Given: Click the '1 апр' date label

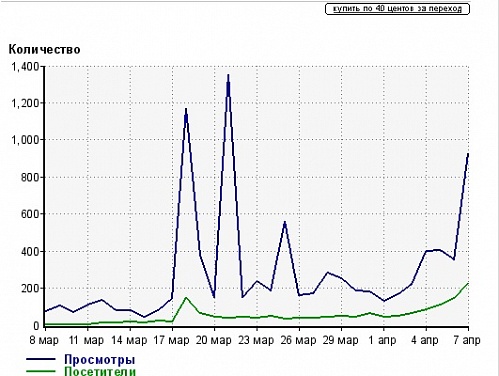Looking at the screenshot, I should pyautogui.click(x=383, y=340).
